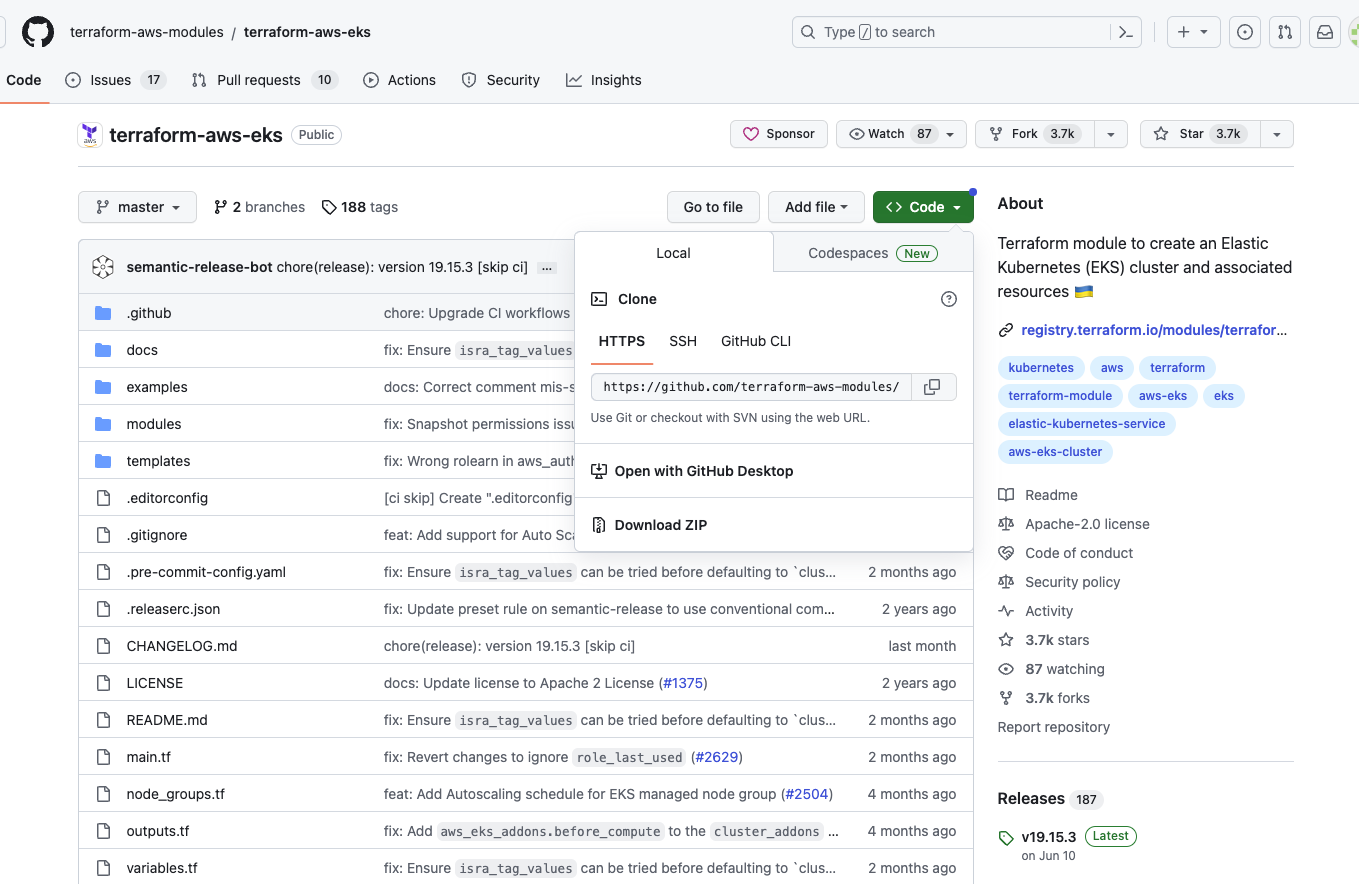Click the Clone help question-mark icon
The height and width of the screenshot is (884, 1359).
click(x=949, y=299)
